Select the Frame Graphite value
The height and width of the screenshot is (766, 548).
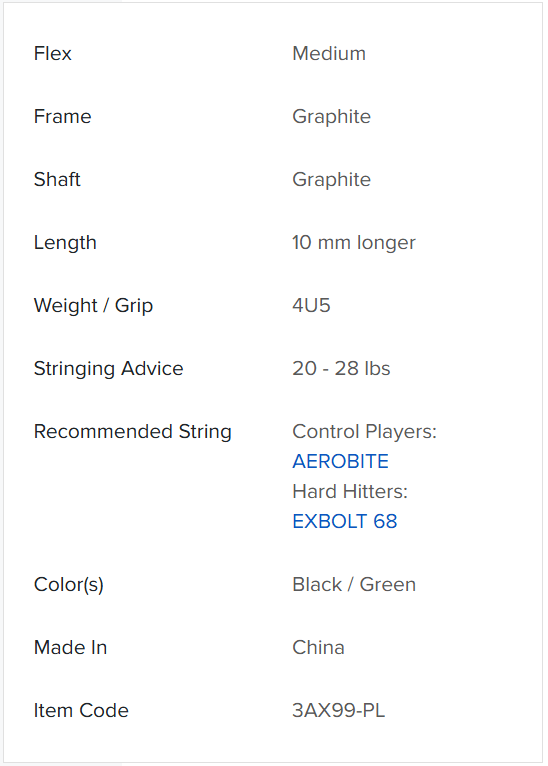[332, 117]
